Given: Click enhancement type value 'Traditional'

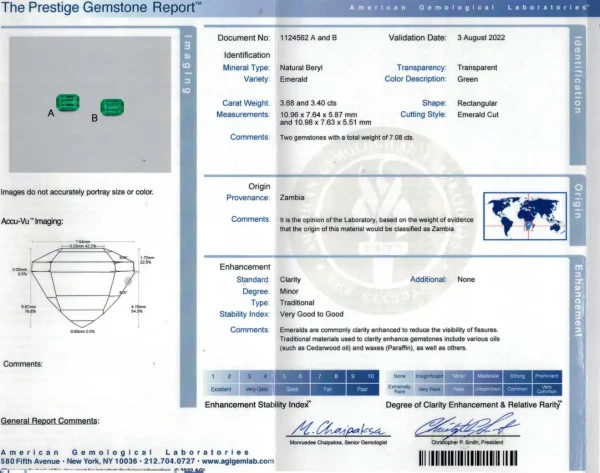Looking at the screenshot, I should pyautogui.click(x=297, y=303).
